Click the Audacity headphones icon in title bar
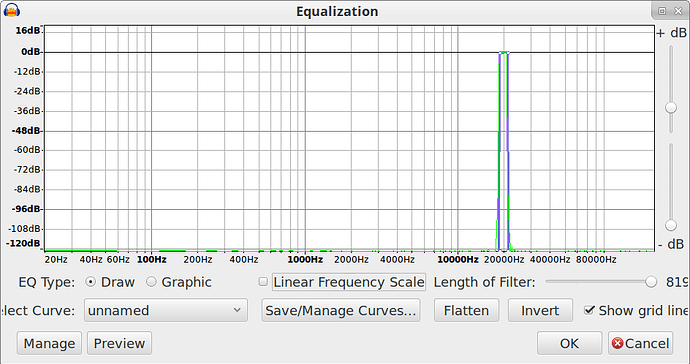 [x=11, y=10]
